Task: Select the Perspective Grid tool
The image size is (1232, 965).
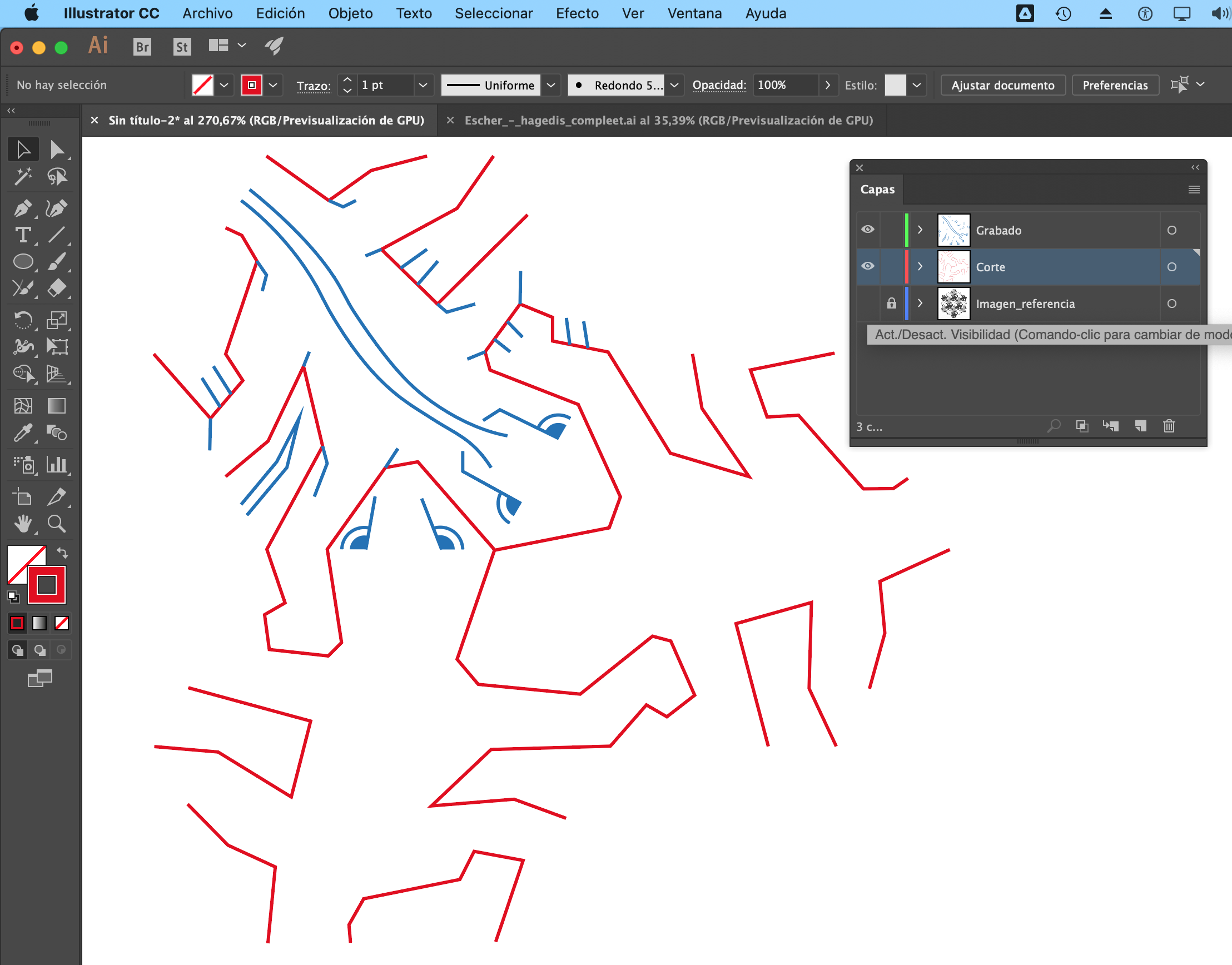Action: 57,374
